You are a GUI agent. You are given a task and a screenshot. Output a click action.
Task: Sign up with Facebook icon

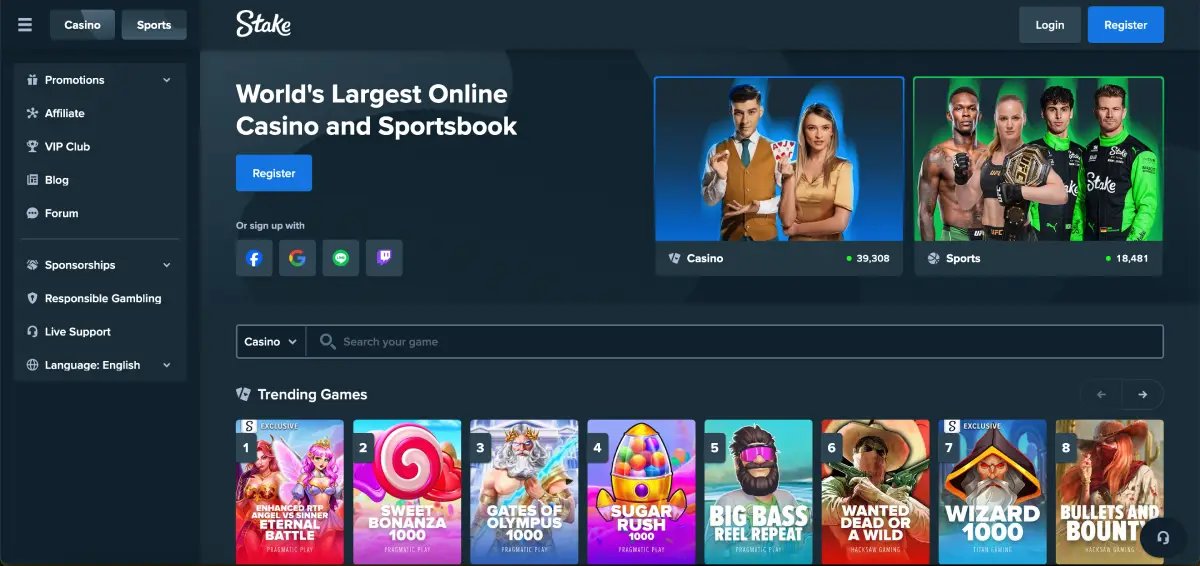[254, 258]
